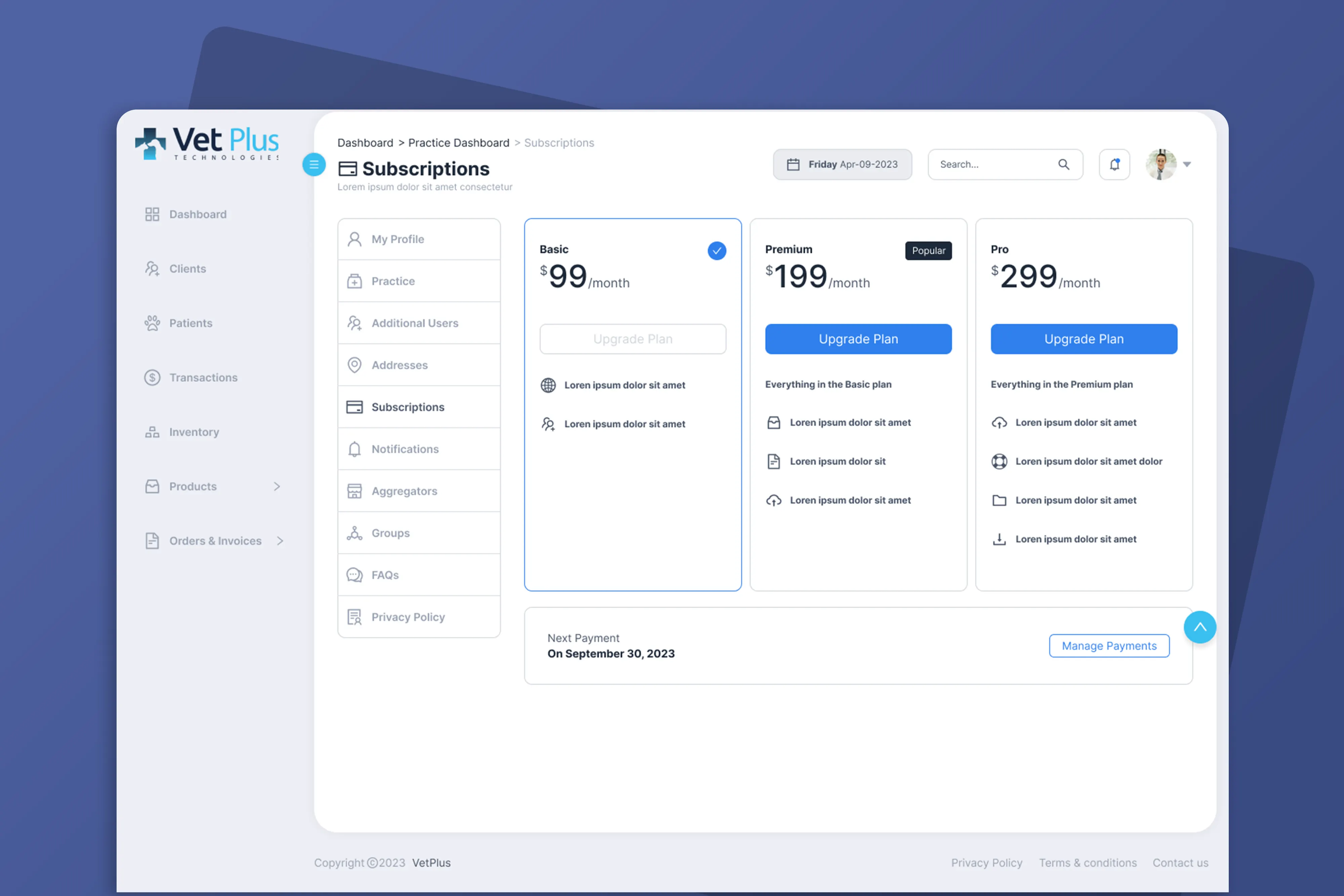Open Transactions via dollar icon
Image resolution: width=1344 pixels, height=896 pixels.
(152, 377)
